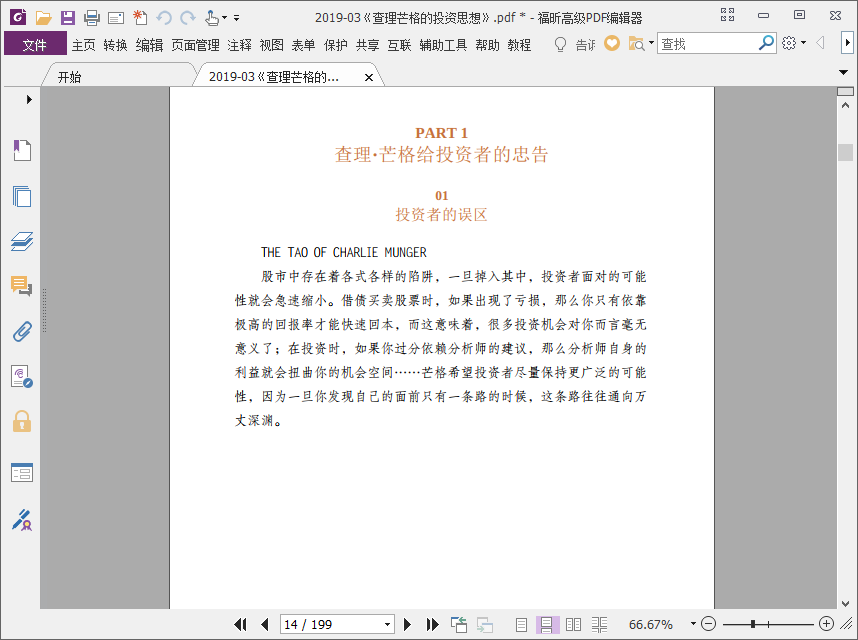Viewport: 858px width, 640px height.
Task: Open the 帮助 ribbon tab
Action: (487, 45)
